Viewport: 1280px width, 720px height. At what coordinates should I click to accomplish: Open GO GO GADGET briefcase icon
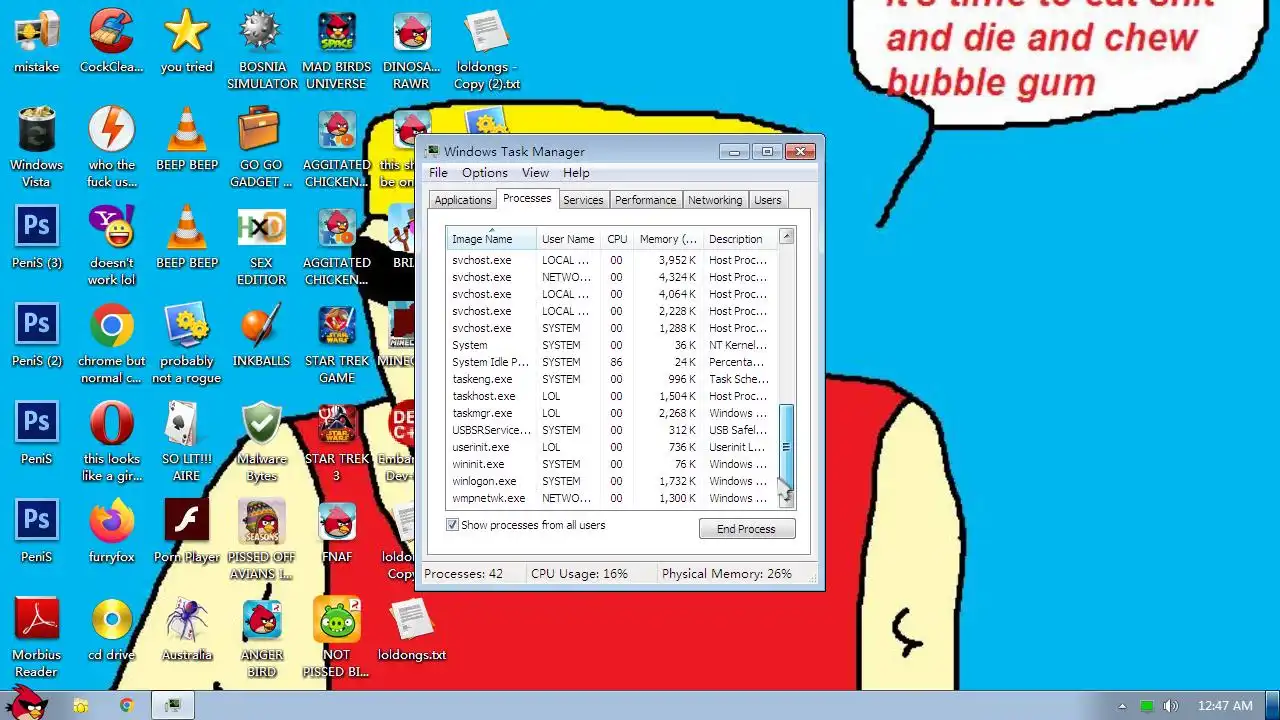tap(260, 148)
